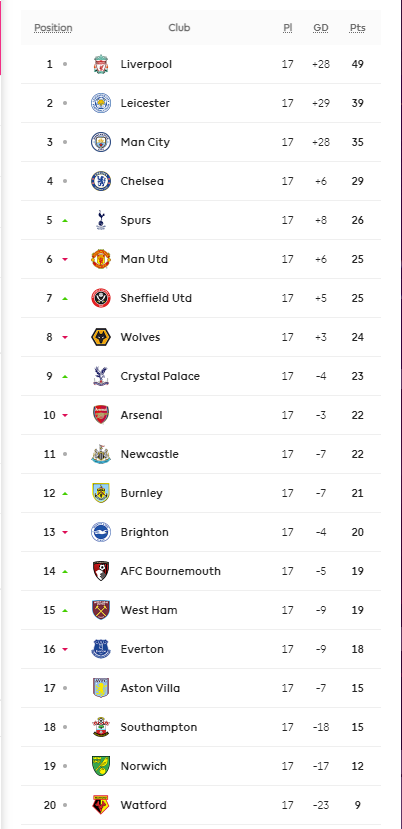Image resolution: width=402 pixels, height=829 pixels.
Task: Open the Aston Villa club link
Action: pyautogui.click(x=150, y=688)
